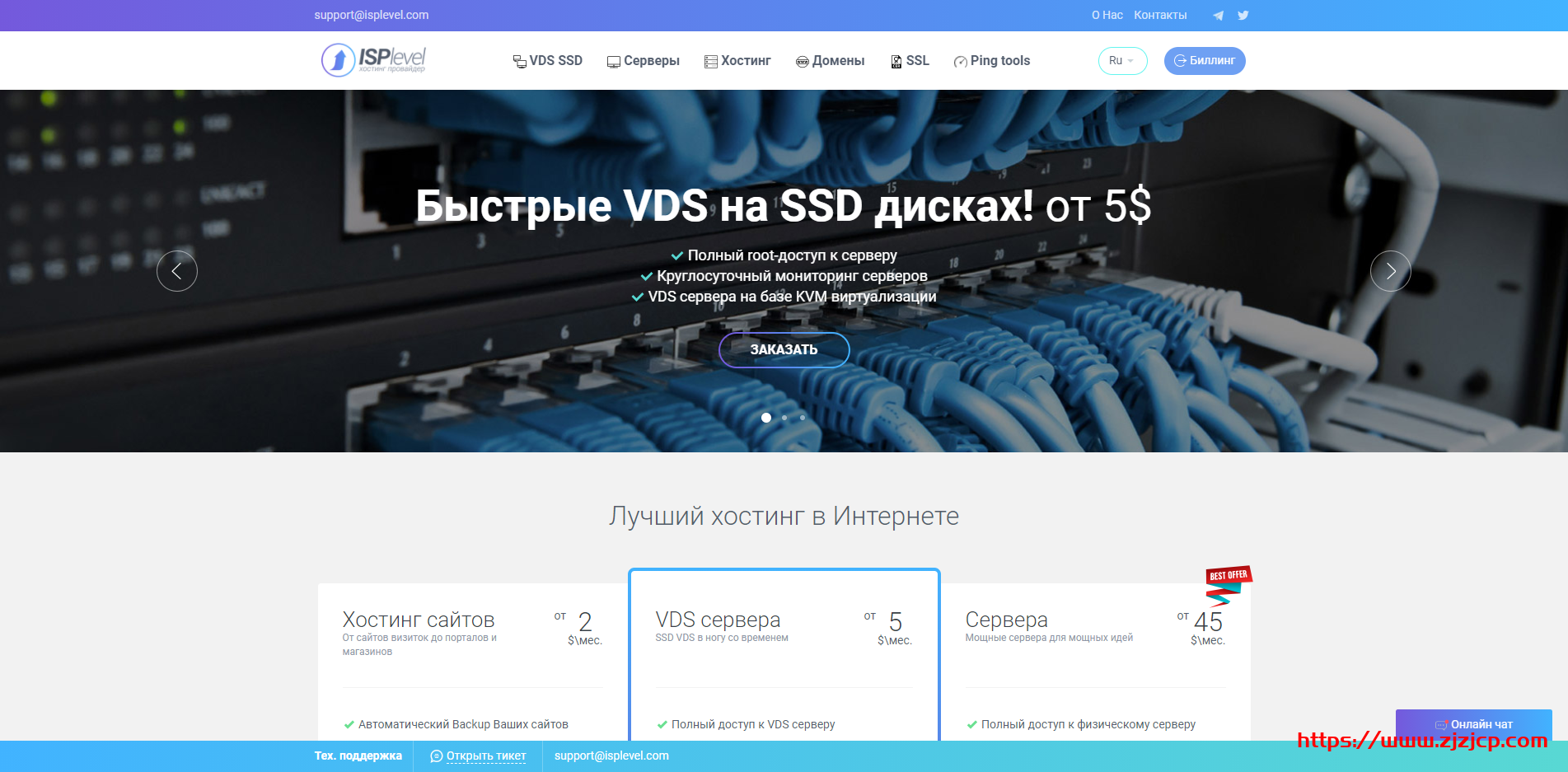Image resolution: width=1568 pixels, height=772 pixels.
Task: Open Серверы menu item
Action: click(x=644, y=61)
